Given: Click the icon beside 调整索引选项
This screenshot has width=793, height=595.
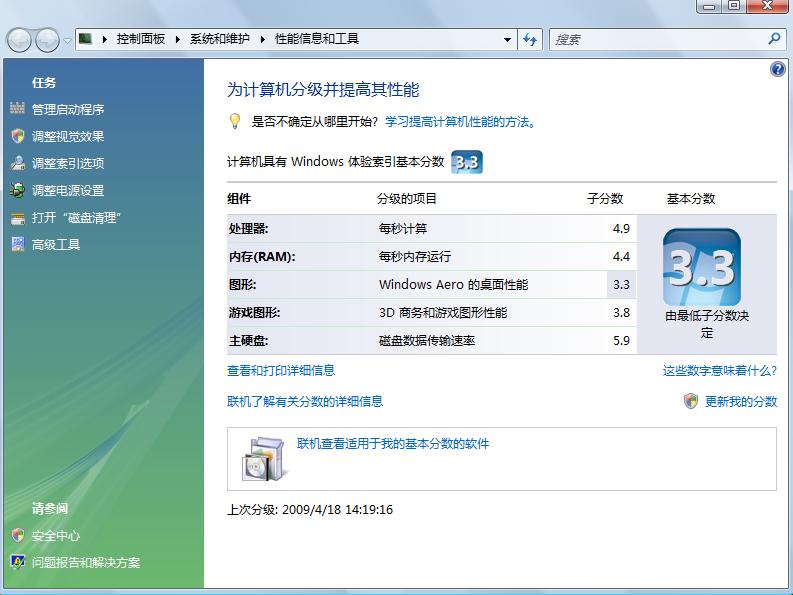Looking at the screenshot, I should point(18,162).
